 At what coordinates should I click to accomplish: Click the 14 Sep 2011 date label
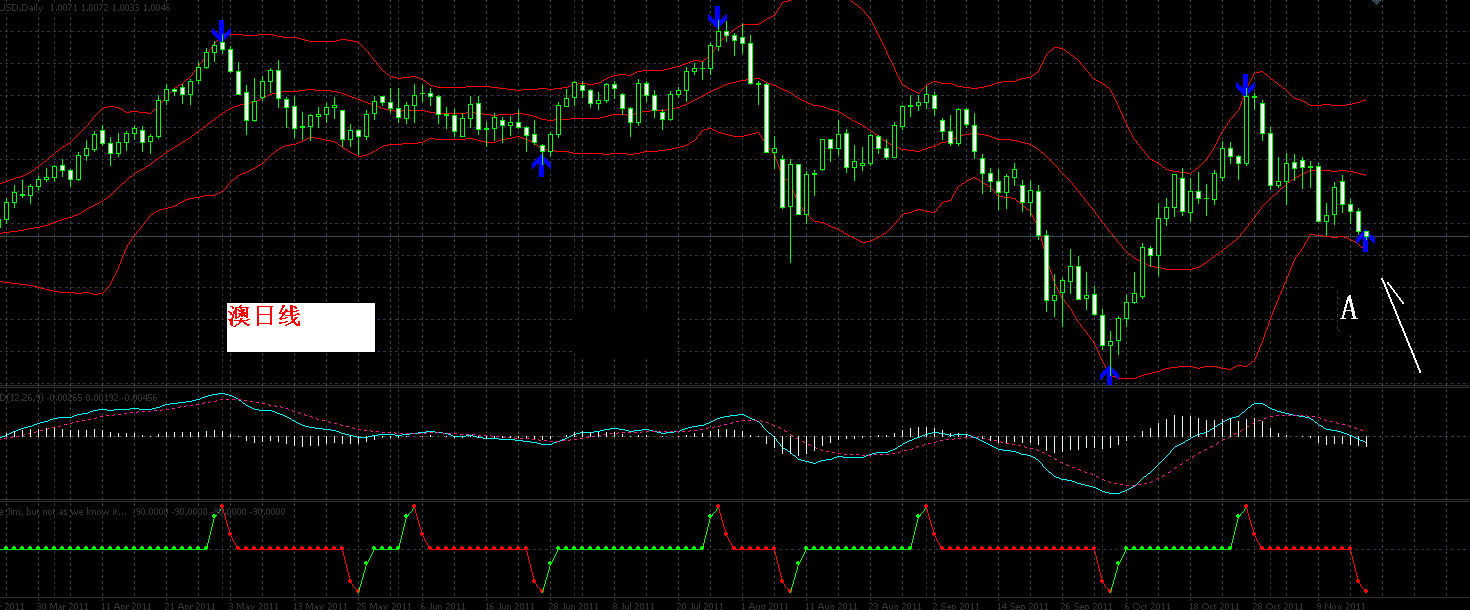(1022, 605)
